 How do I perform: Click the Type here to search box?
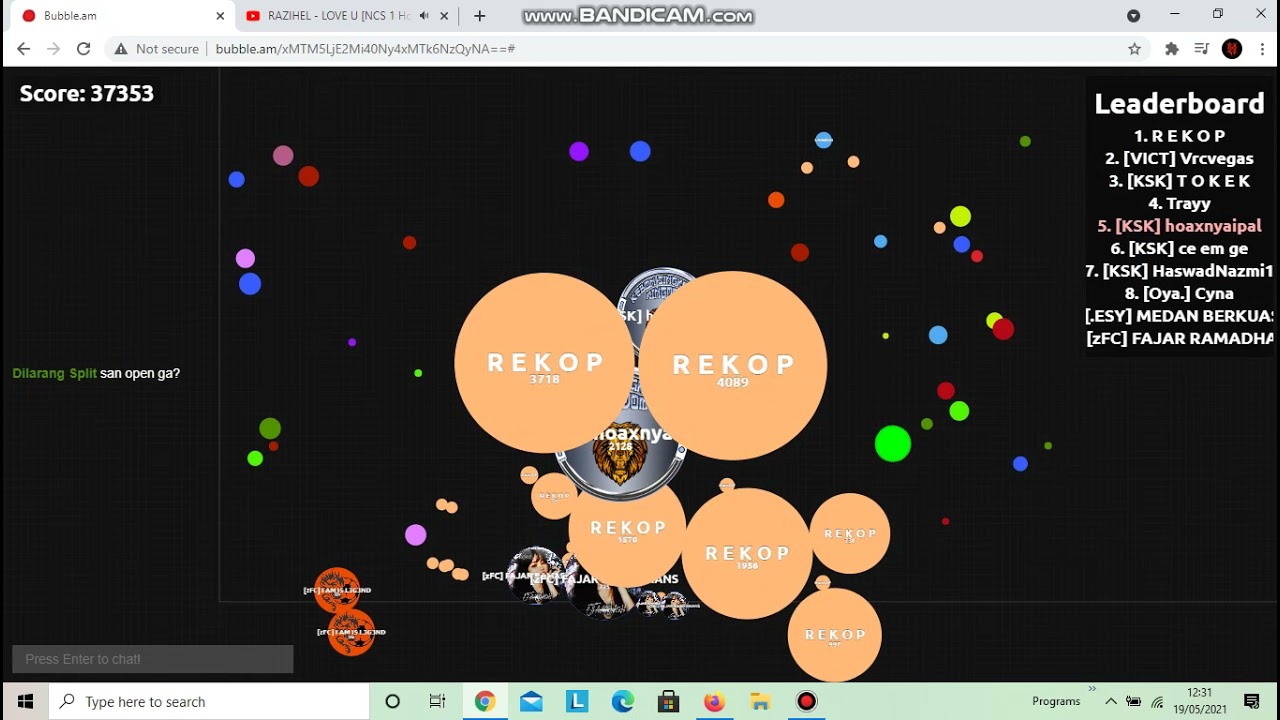(208, 701)
